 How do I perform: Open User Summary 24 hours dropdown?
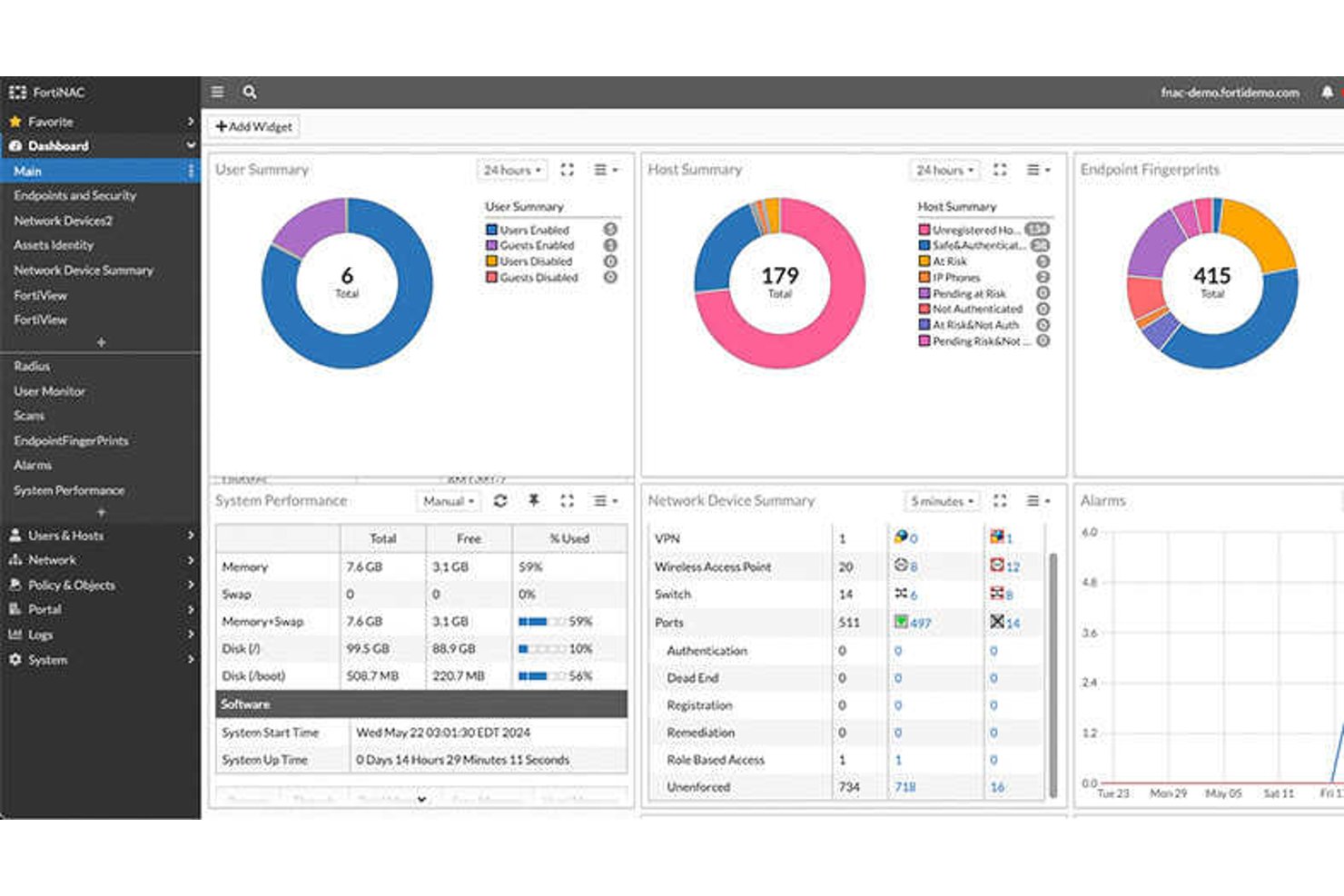(512, 170)
